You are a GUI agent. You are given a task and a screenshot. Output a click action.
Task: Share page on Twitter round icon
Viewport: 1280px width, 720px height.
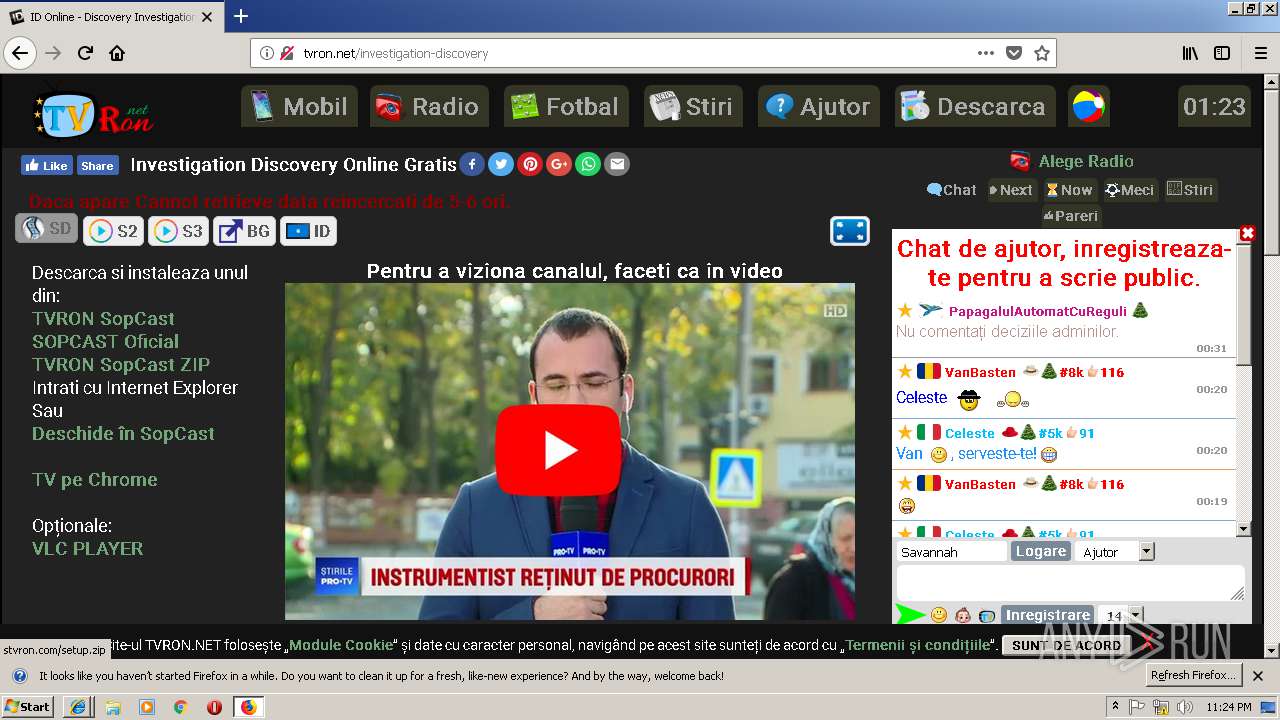click(501, 164)
